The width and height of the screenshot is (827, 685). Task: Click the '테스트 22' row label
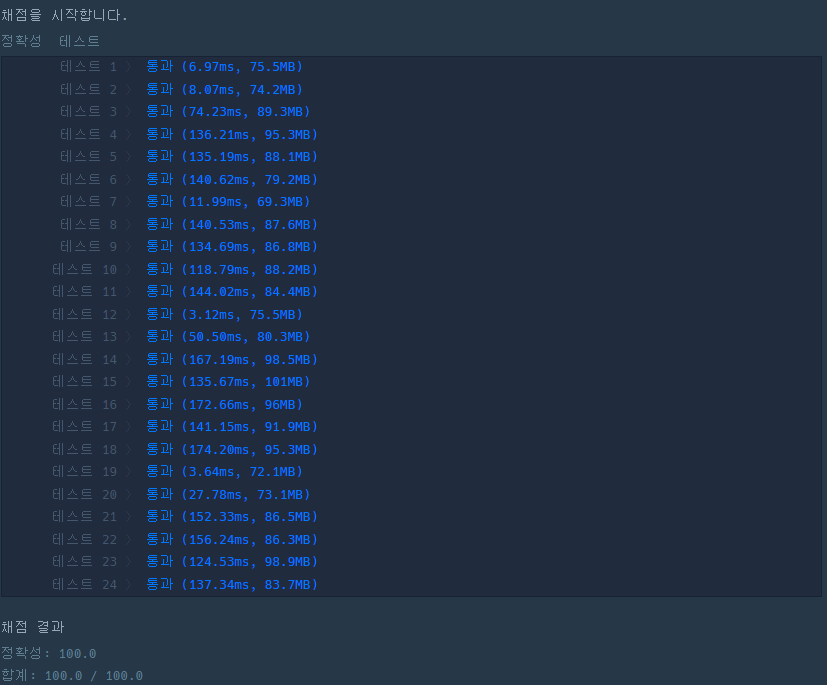84,539
